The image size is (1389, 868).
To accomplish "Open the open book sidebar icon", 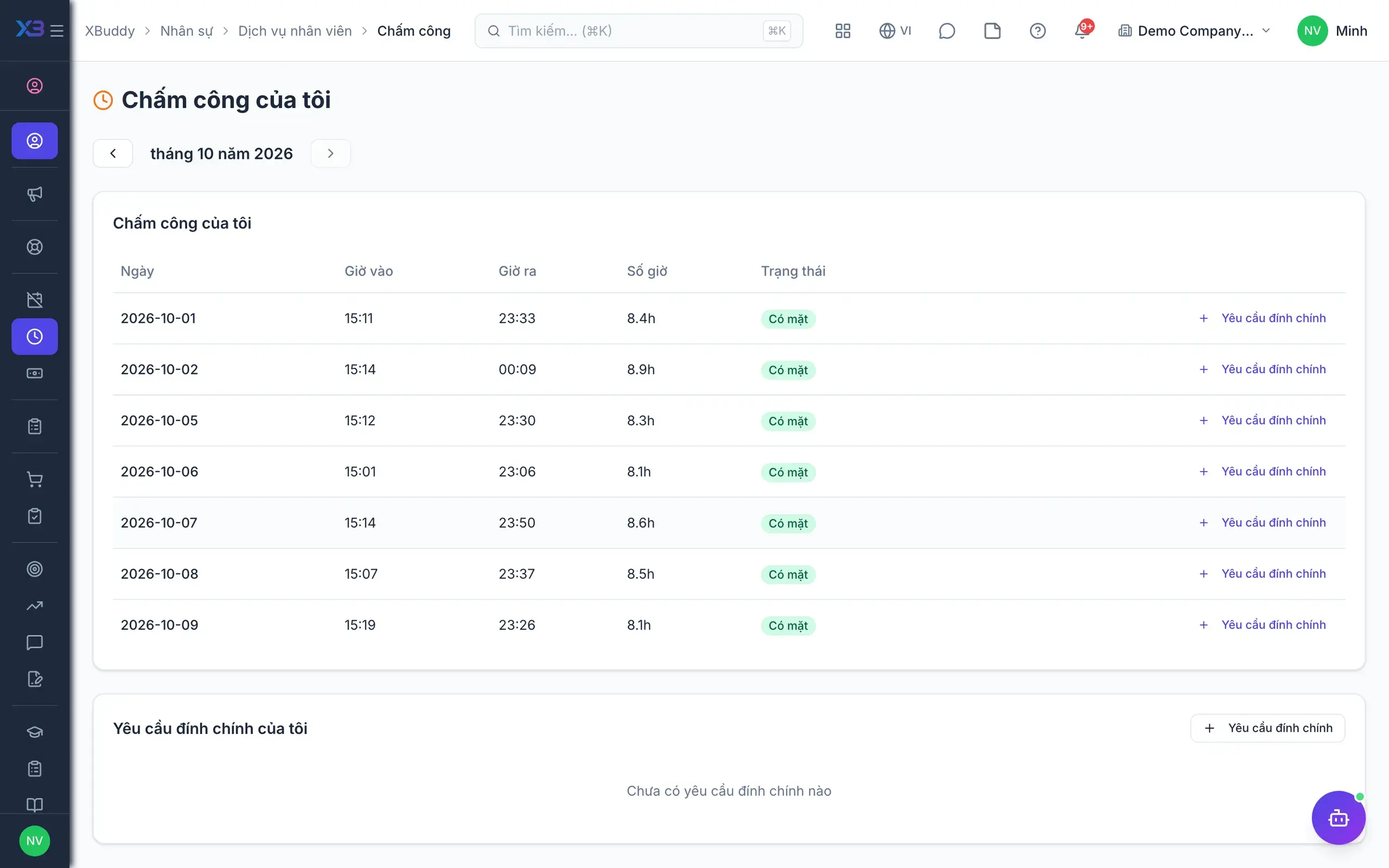I will pyautogui.click(x=34, y=805).
